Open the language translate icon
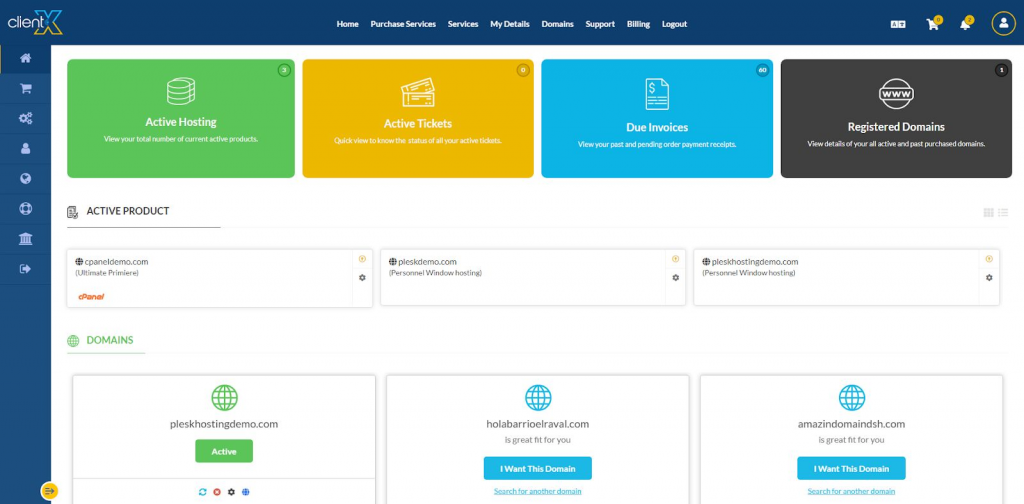The image size is (1024, 504). coord(898,24)
